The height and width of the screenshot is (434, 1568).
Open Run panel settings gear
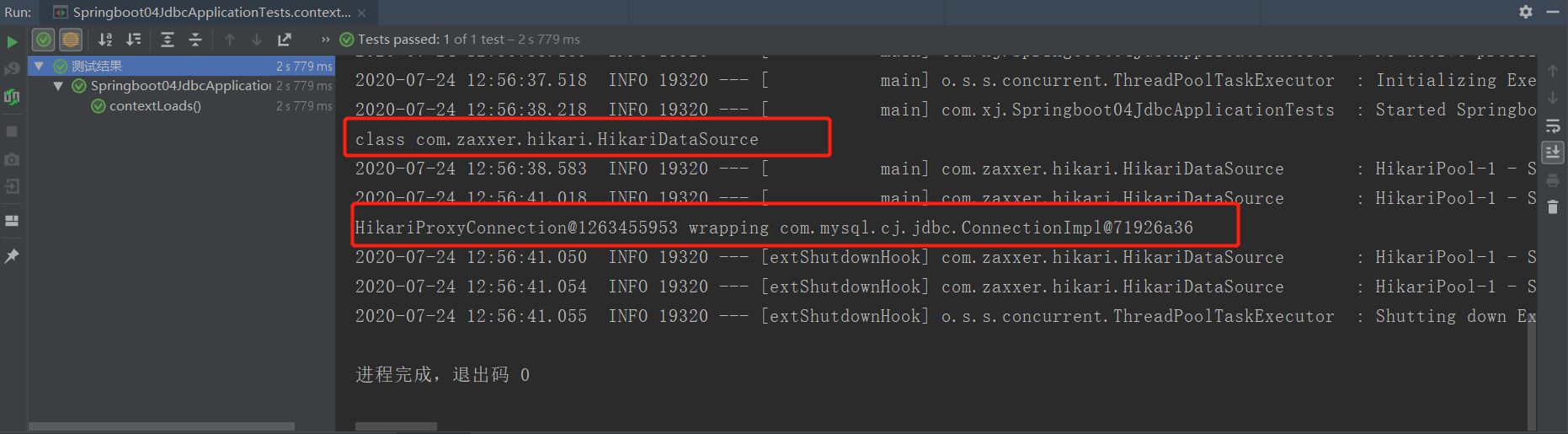tap(1526, 12)
